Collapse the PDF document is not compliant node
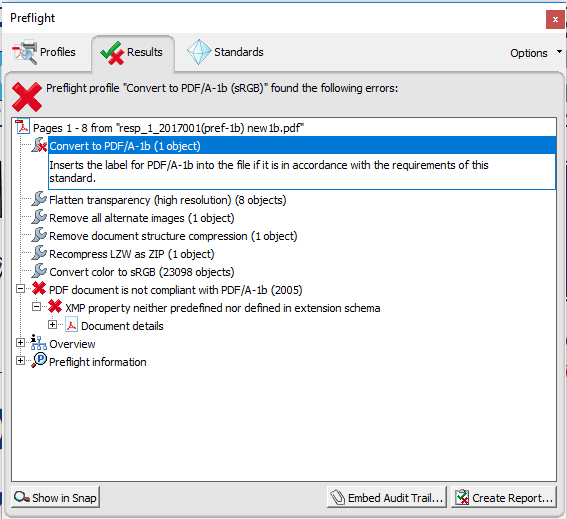The width and height of the screenshot is (567, 519). [21, 289]
